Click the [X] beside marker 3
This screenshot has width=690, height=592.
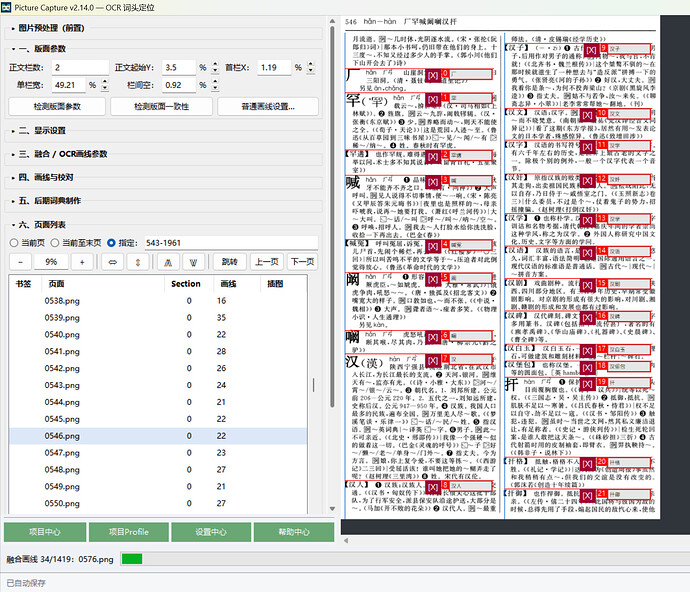[433, 182]
